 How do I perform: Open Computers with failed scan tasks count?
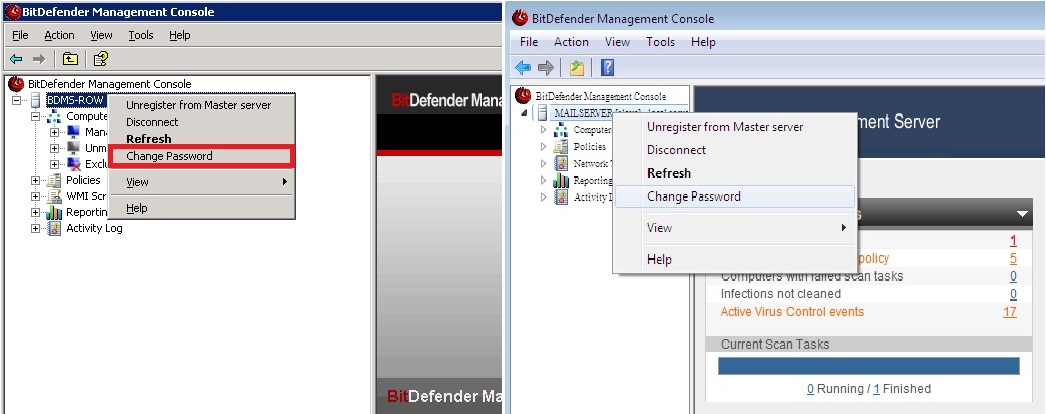[1013, 276]
